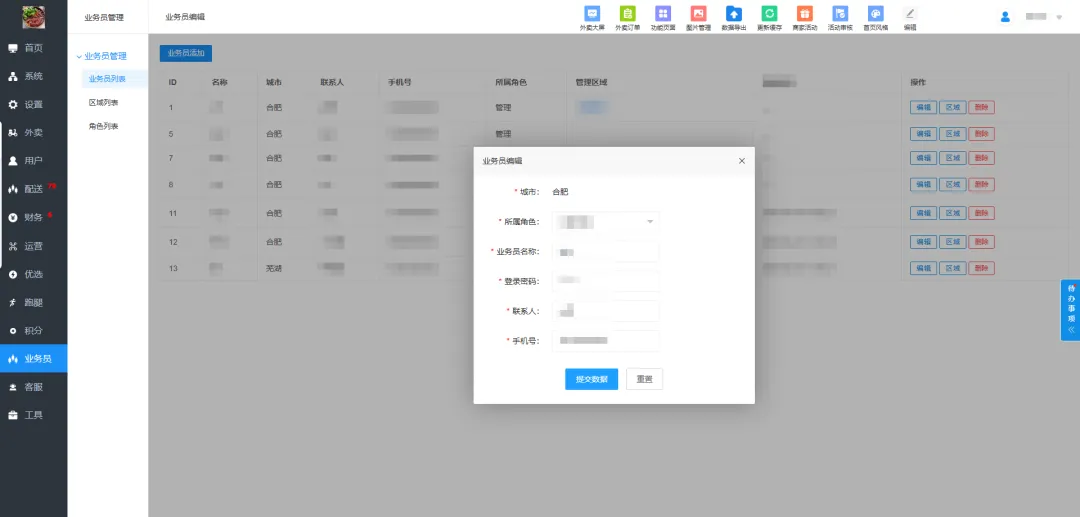Expand the 待办事项 side panel
Image resolution: width=1080 pixels, height=517 pixels.
(1070, 310)
